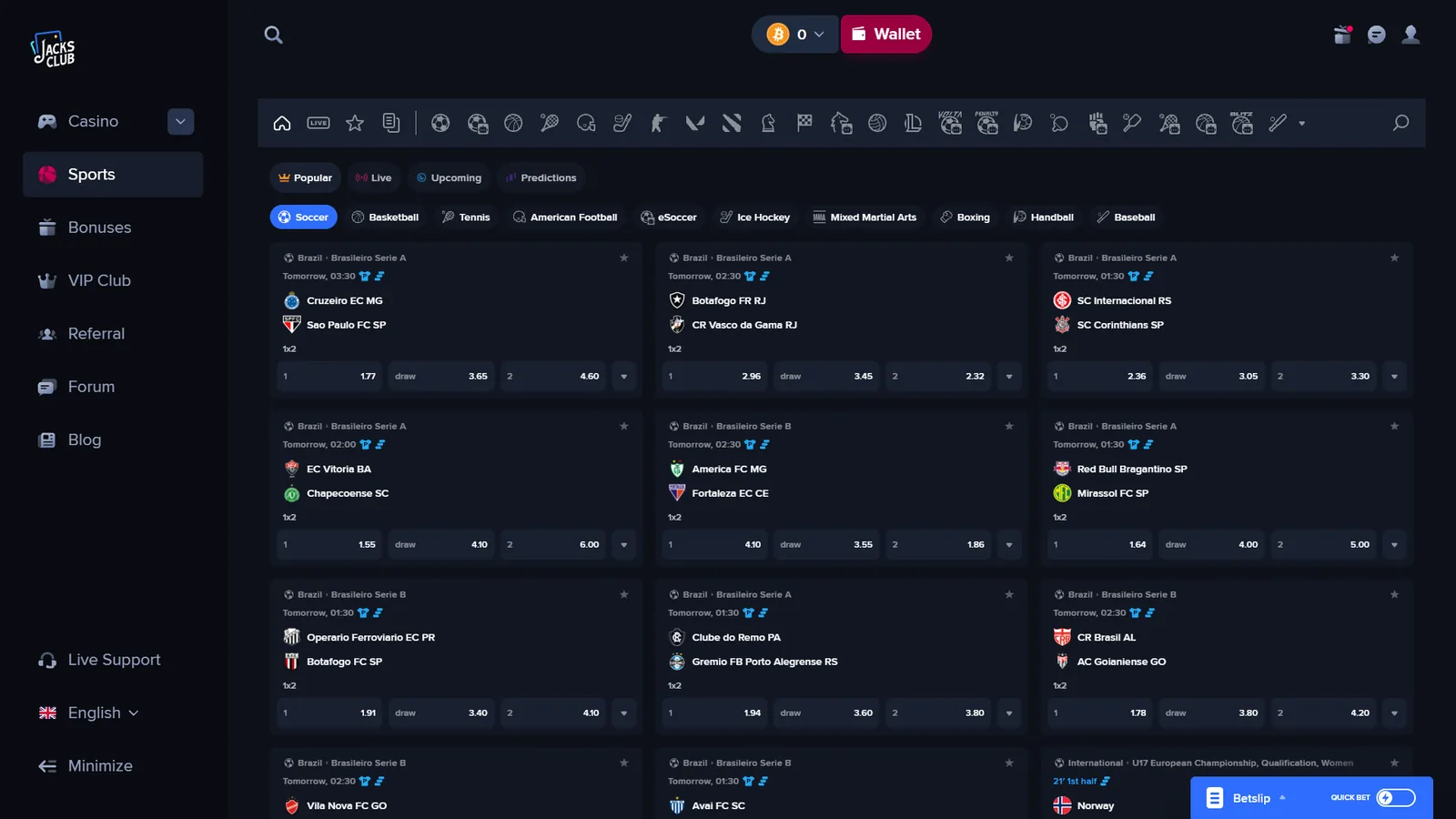Image resolution: width=1456 pixels, height=819 pixels.
Task: Bet on Cruzeiro win at 1.77
Action: click(x=329, y=376)
